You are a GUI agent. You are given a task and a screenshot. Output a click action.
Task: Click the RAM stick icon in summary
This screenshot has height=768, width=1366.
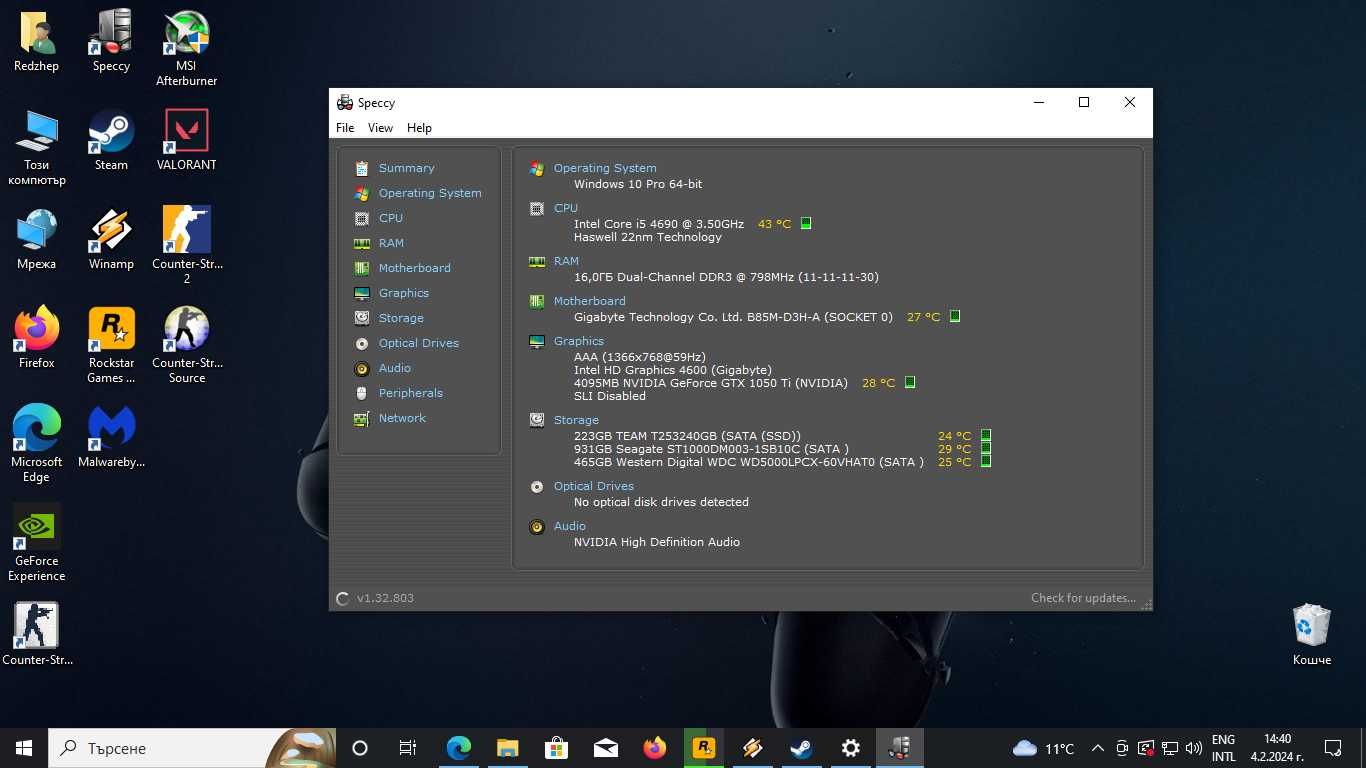tap(537, 262)
